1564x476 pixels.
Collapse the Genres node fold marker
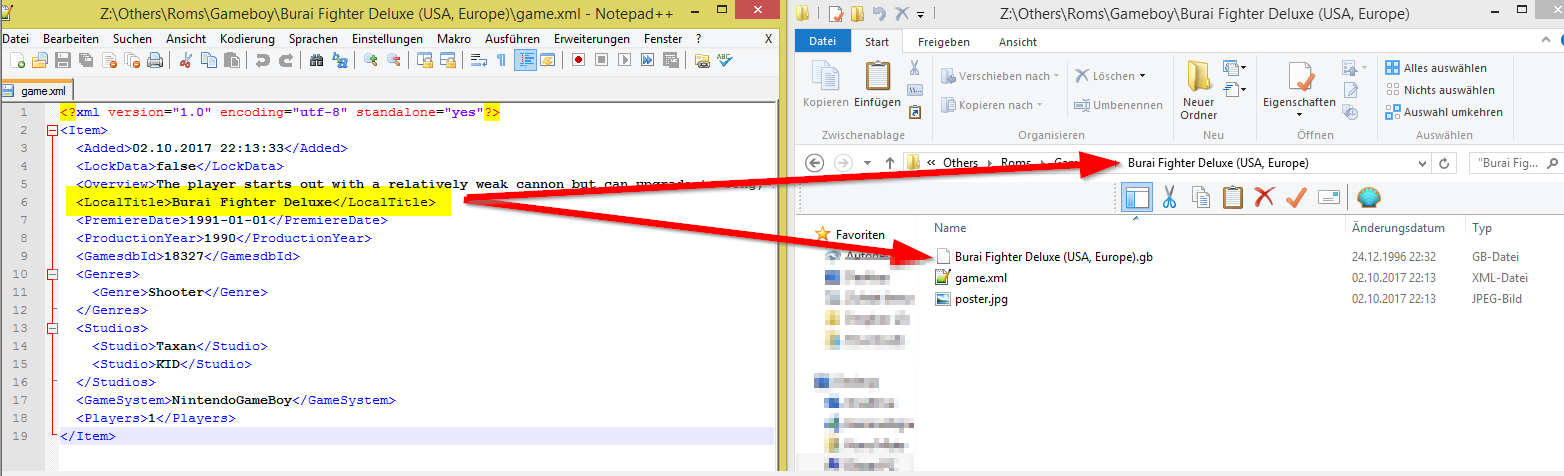click(51, 275)
